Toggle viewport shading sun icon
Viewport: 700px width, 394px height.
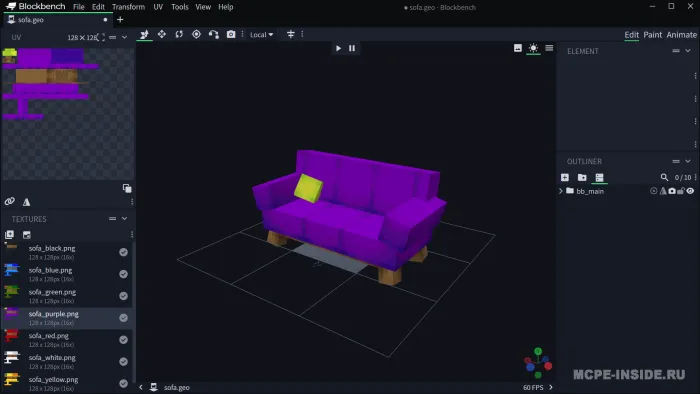533,48
